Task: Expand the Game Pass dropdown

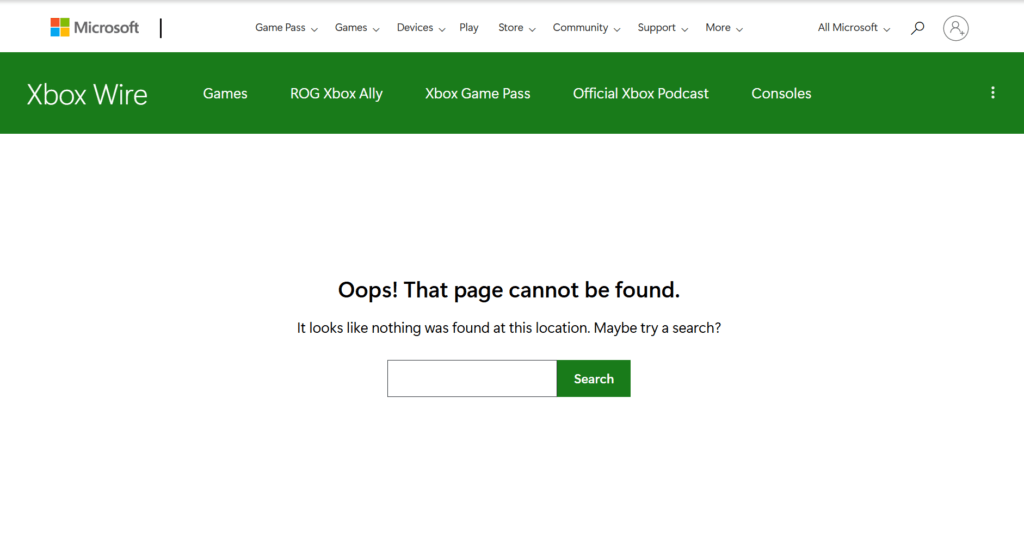Action: 286,28
